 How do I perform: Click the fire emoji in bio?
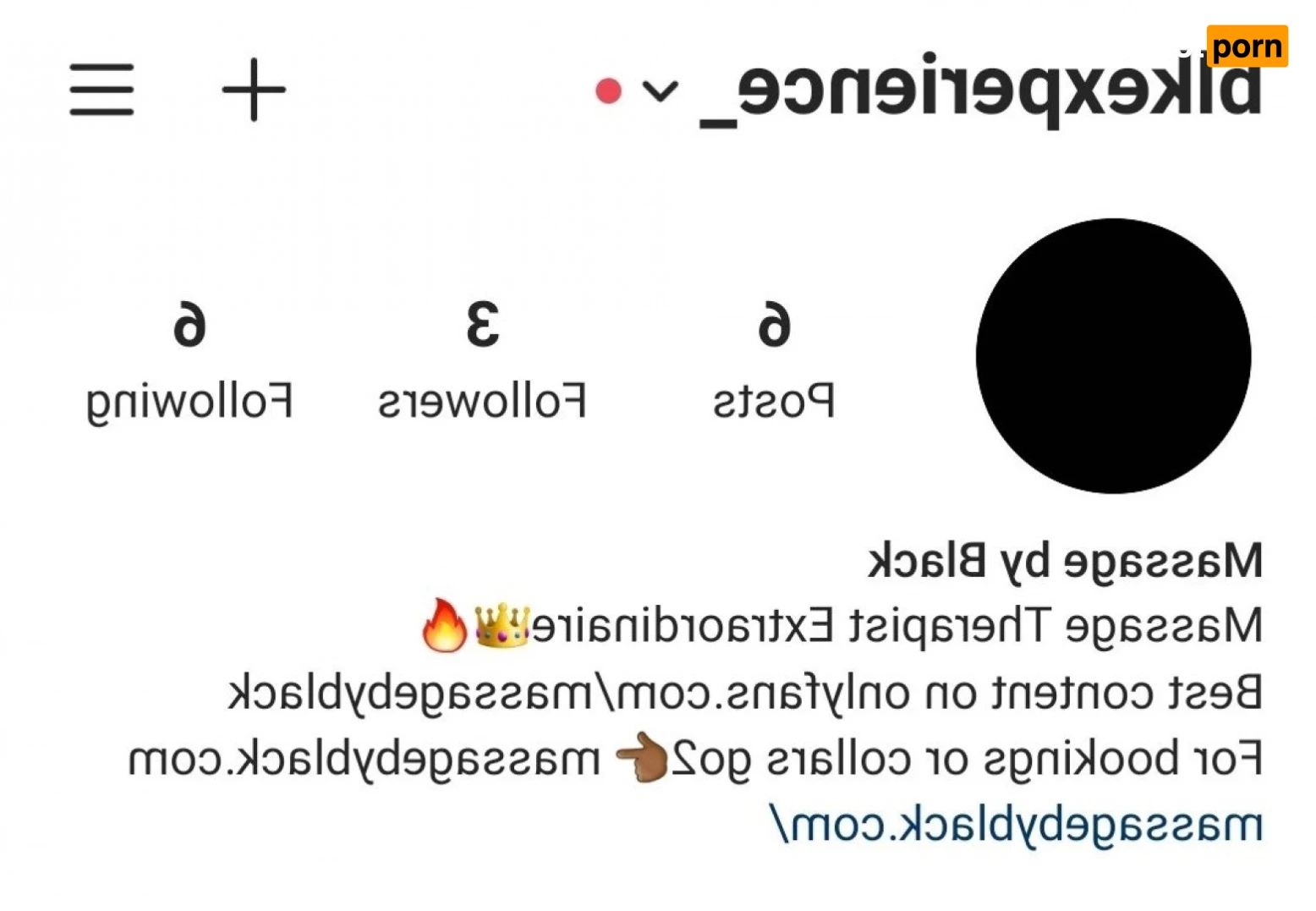pos(445,625)
